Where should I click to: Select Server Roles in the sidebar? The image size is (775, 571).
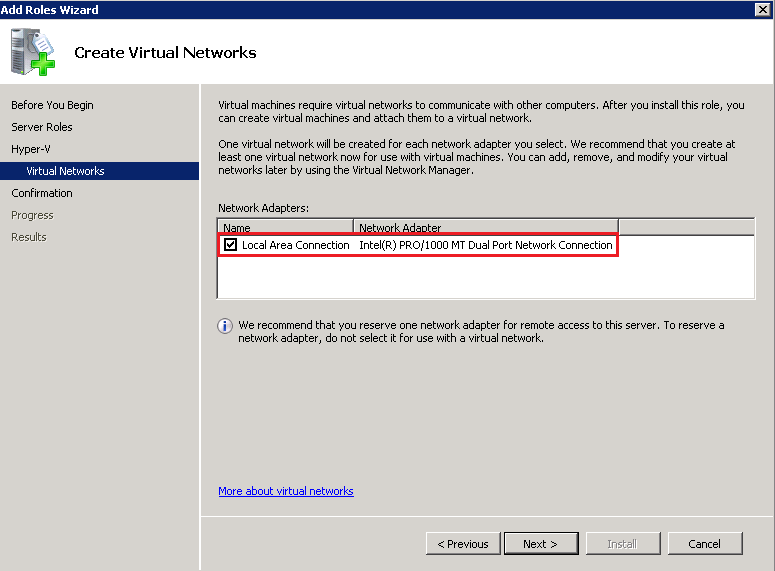coord(42,127)
